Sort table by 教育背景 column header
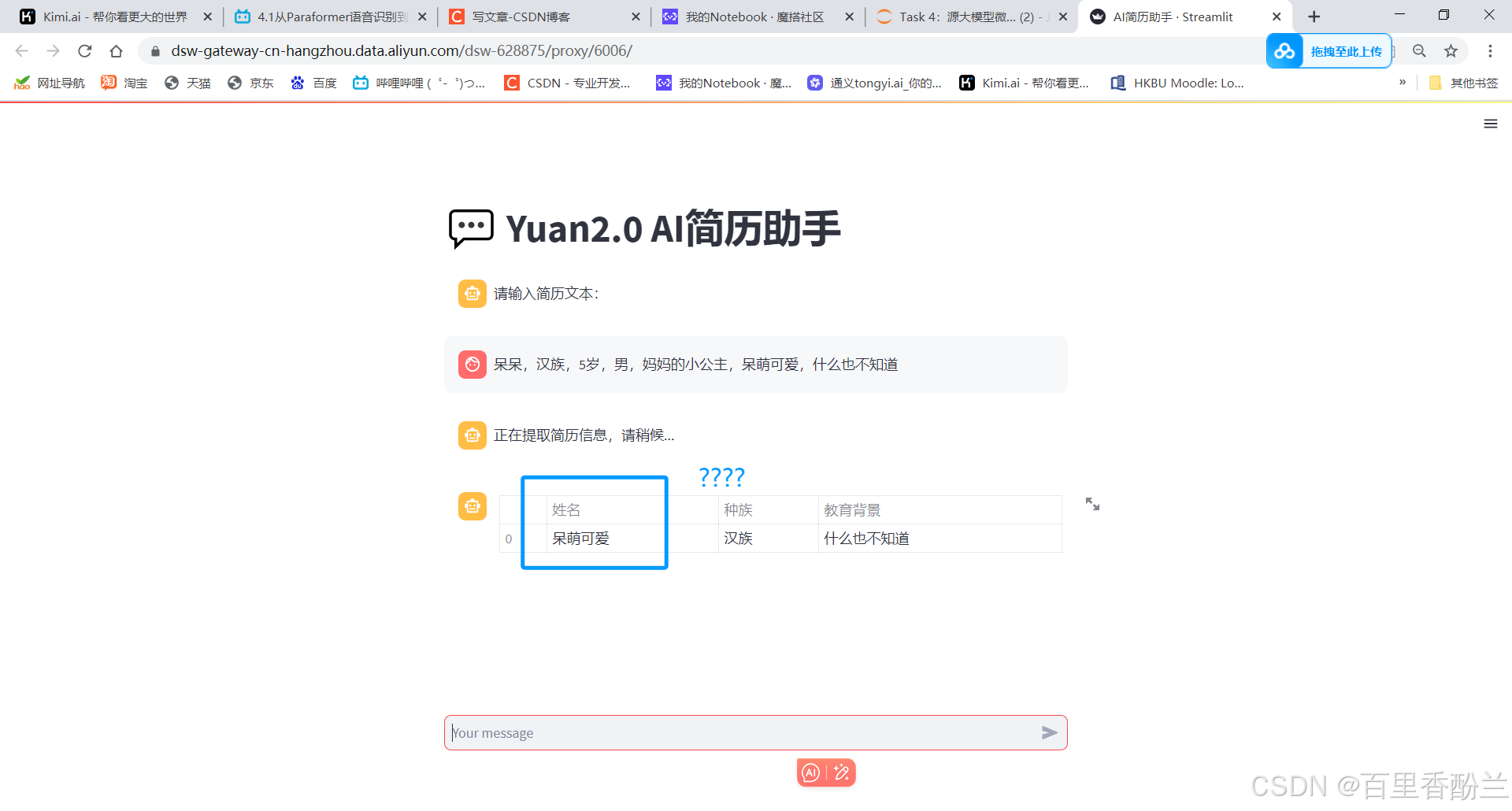This screenshot has height=811, width=1512. tap(939, 510)
